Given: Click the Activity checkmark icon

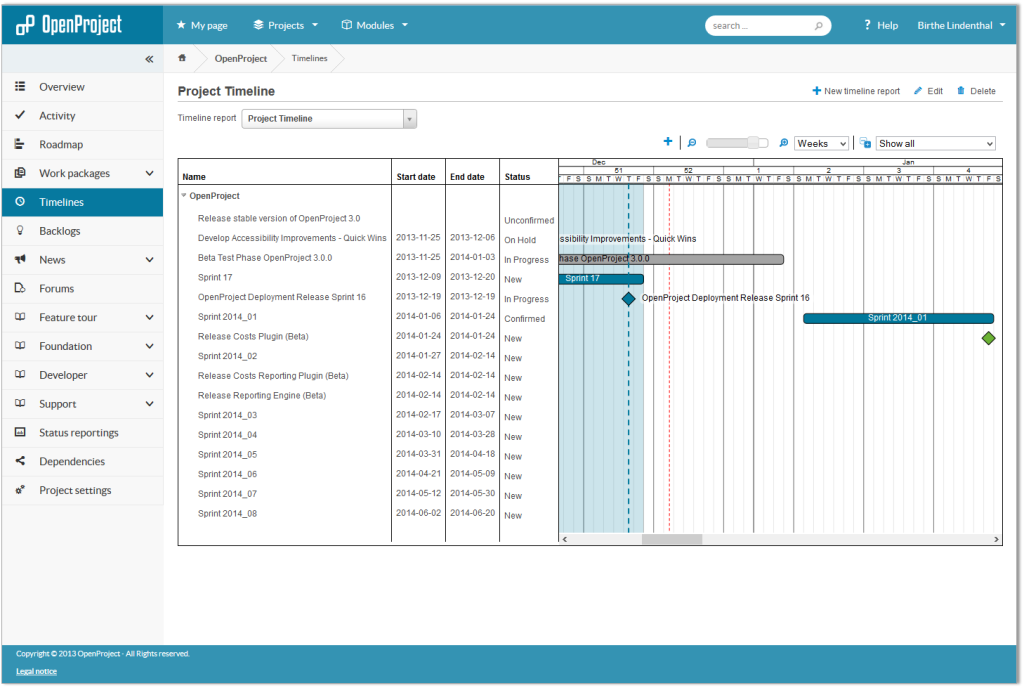Looking at the screenshot, I should pos(20,115).
